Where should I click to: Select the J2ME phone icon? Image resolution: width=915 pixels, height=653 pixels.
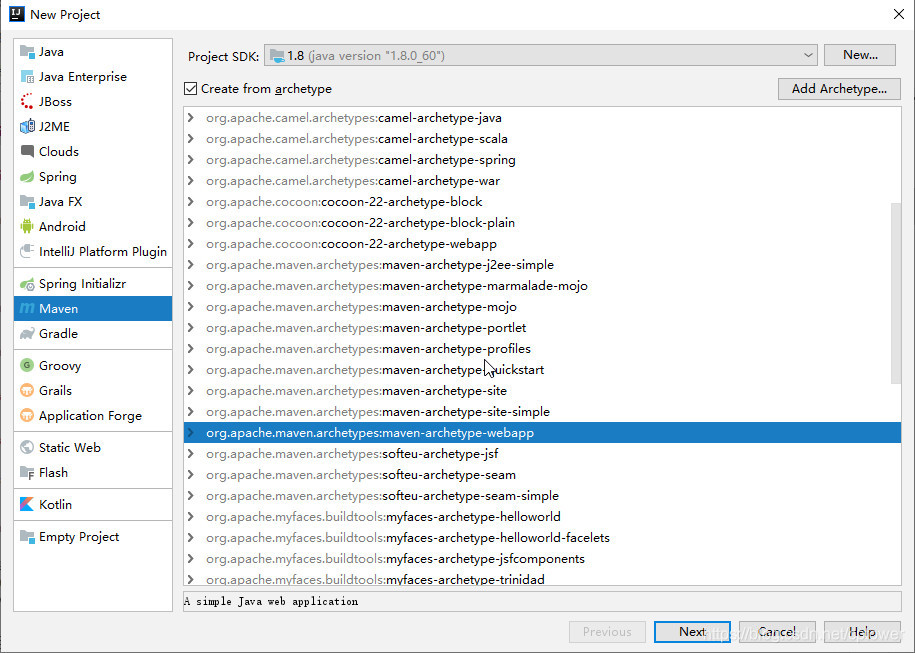click(27, 127)
